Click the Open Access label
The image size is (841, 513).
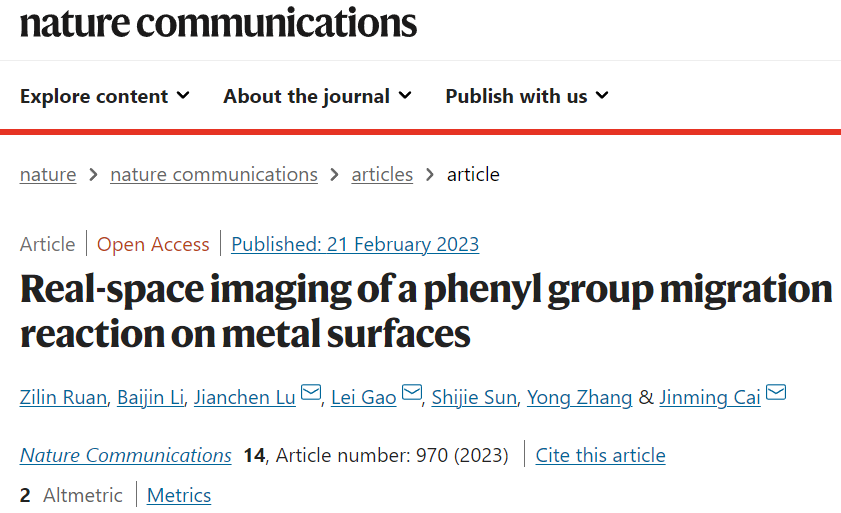coord(153,244)
